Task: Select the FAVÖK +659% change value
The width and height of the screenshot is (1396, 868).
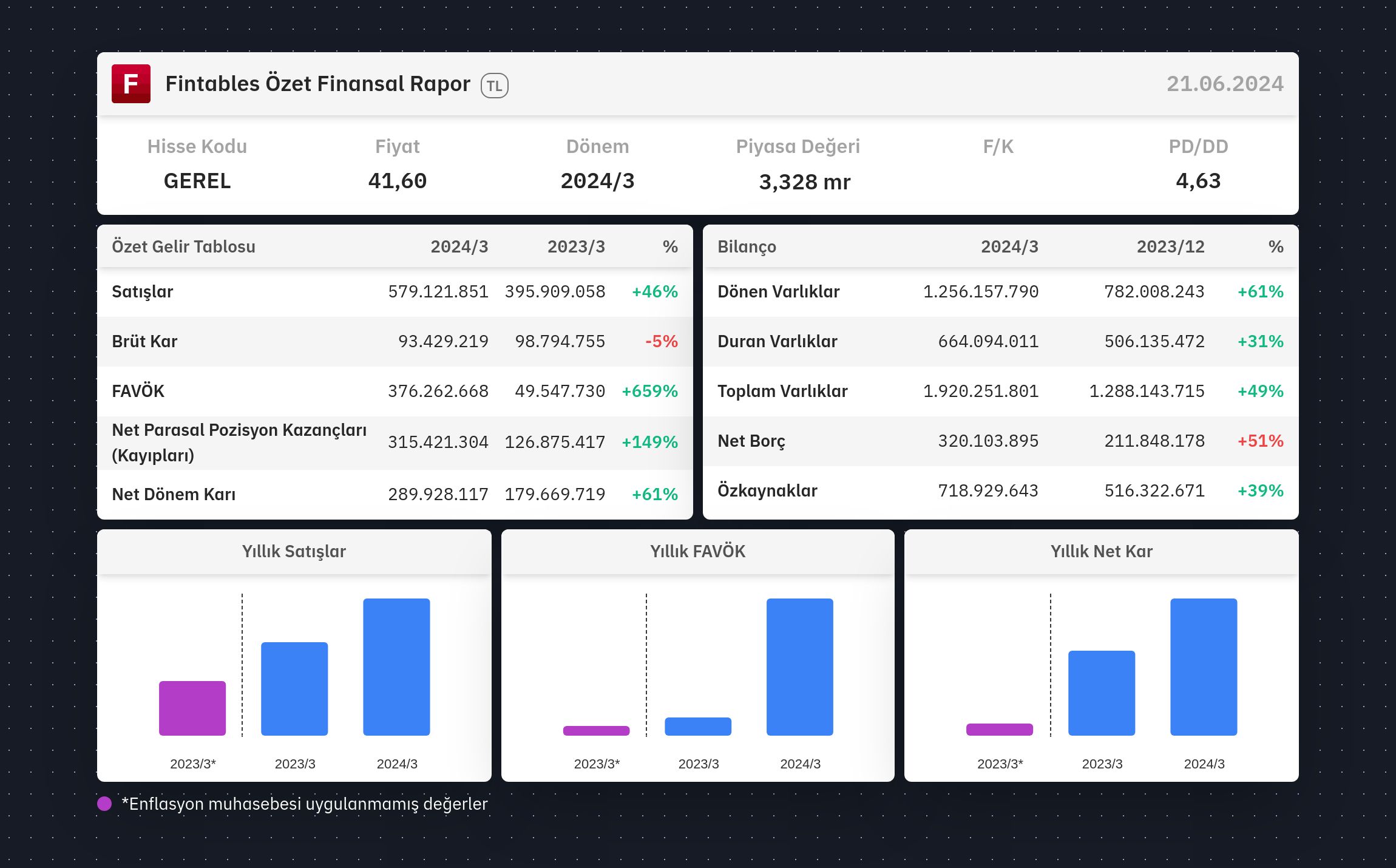Action: click(649, 391)
